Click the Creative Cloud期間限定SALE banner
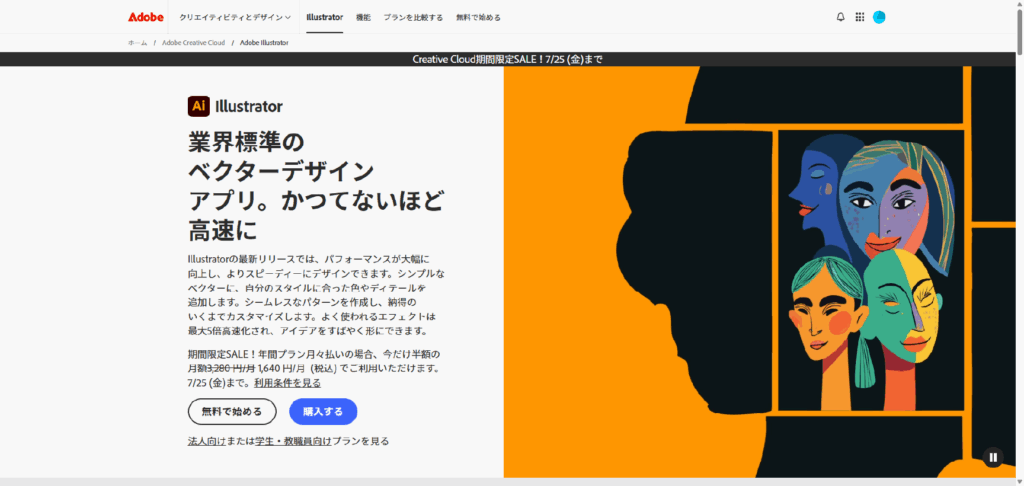The width and height of the screenshot is (1024, 486). click(507, 59)
